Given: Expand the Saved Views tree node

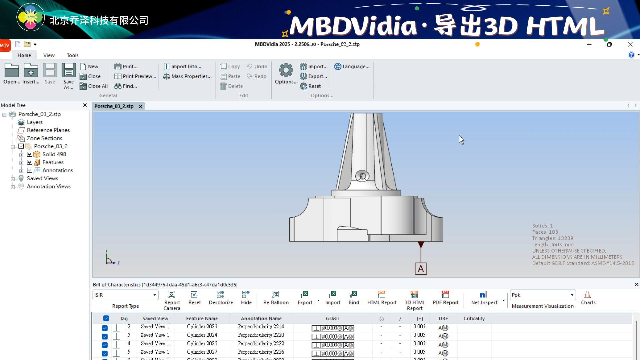Looking at the screenshot, I should [x=13, y=178].
